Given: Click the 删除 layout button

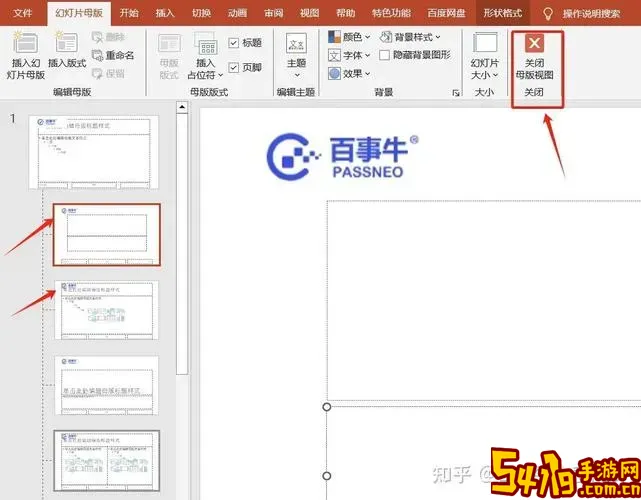Looking at the screenshot, I should tap(109, 37).
